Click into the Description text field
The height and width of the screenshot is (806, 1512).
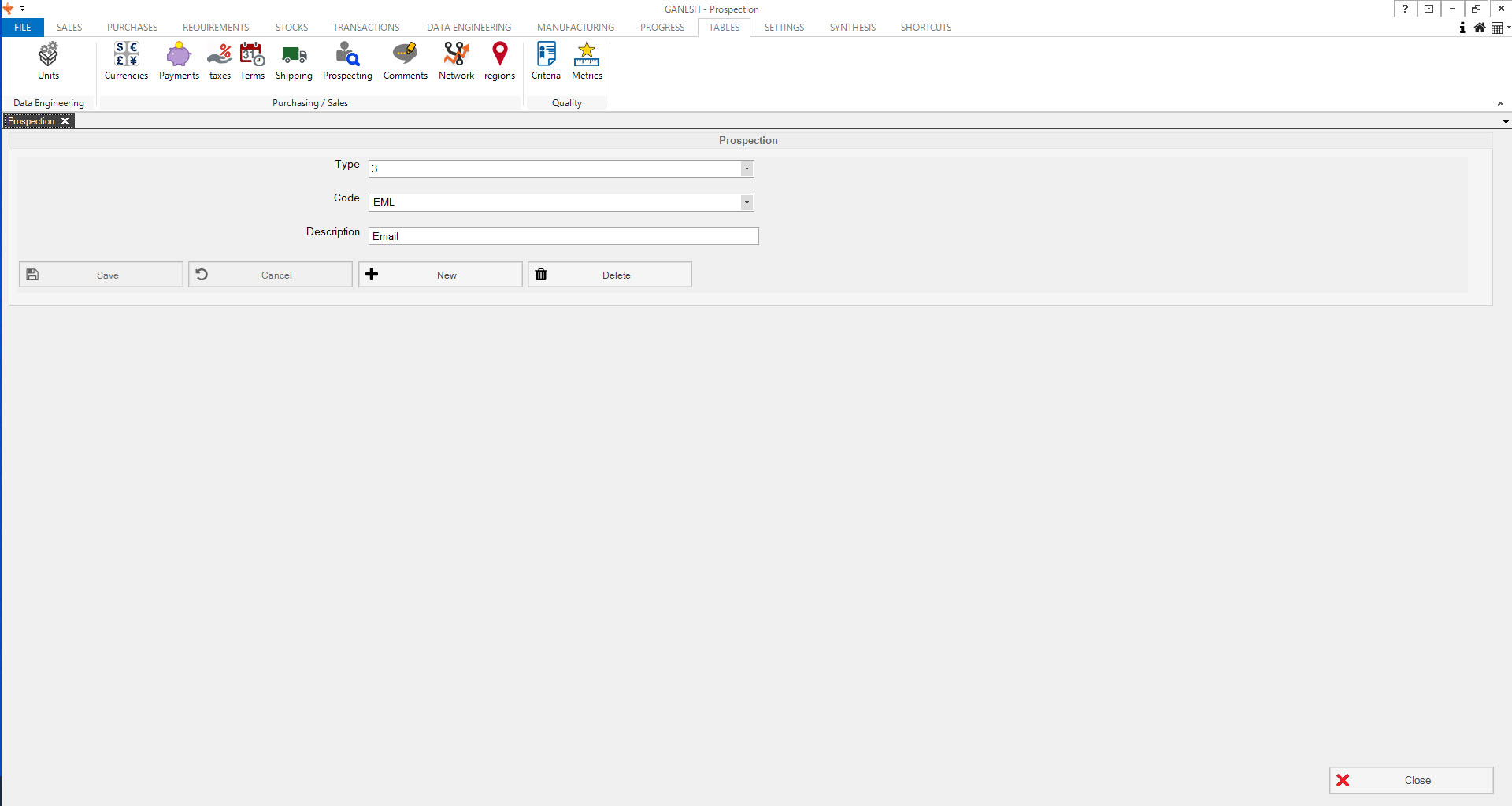(x=563, y=236)
